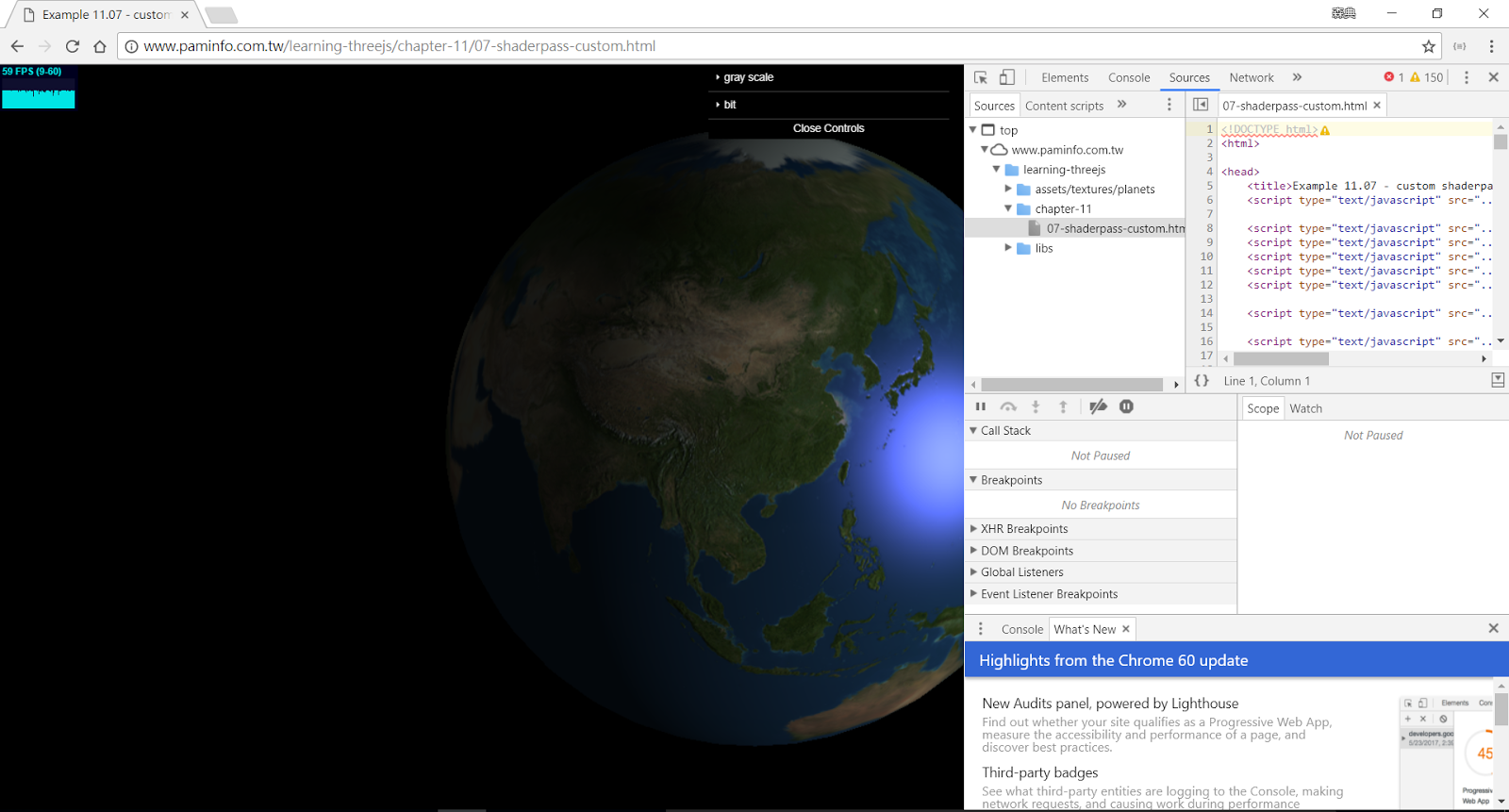Image resolution: width=1509 pixels, height=812 pixels.
Task: Select the Sources tab
Action: click(x=1189, y=77)
